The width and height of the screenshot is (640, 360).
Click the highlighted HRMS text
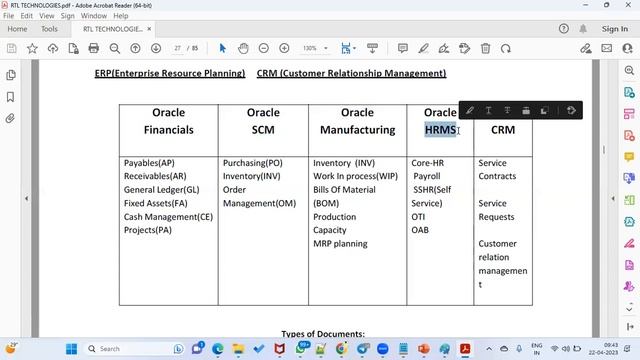click(x=440, y=130)
